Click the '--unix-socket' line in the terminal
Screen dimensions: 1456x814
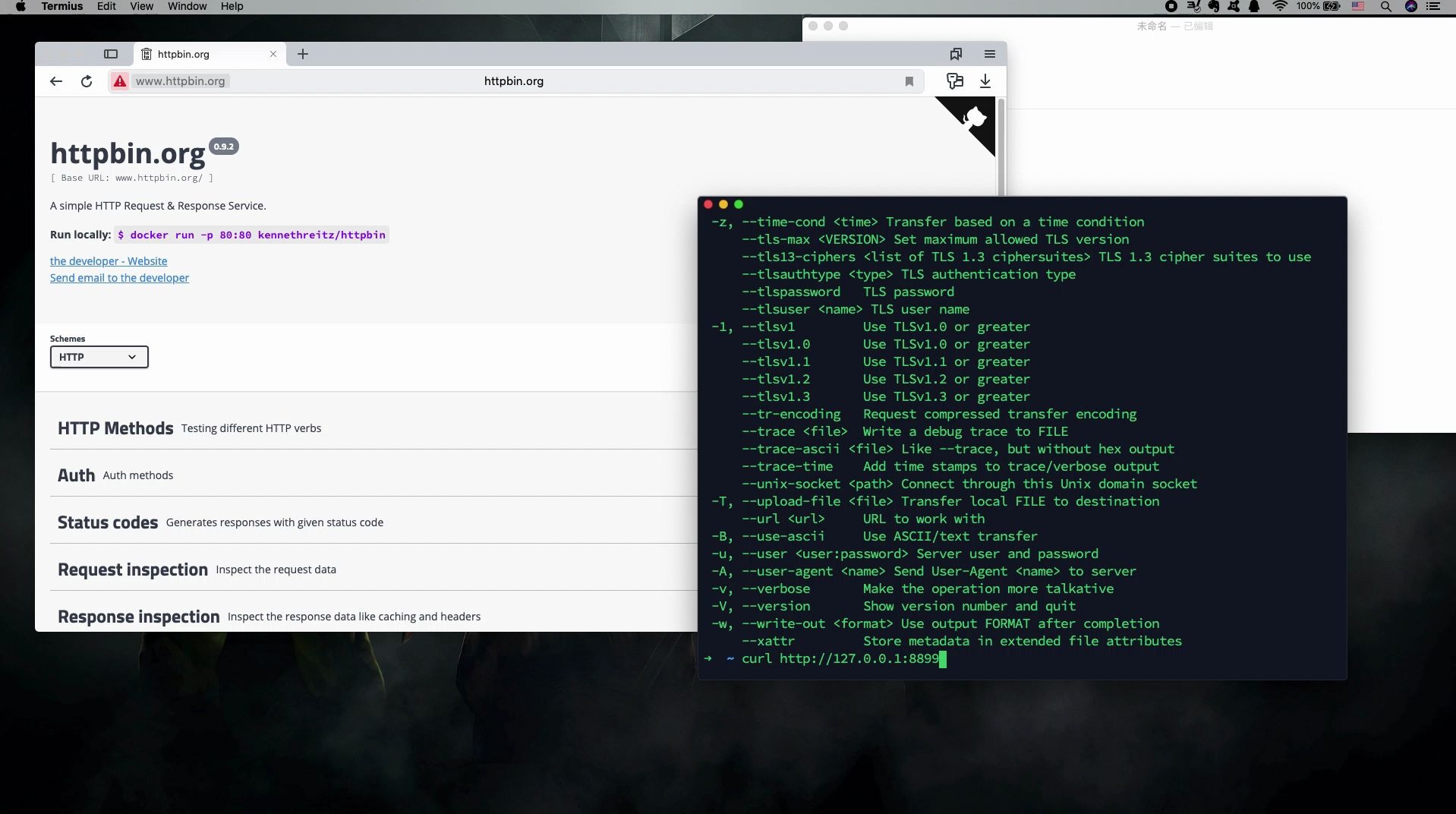[969, 484]
